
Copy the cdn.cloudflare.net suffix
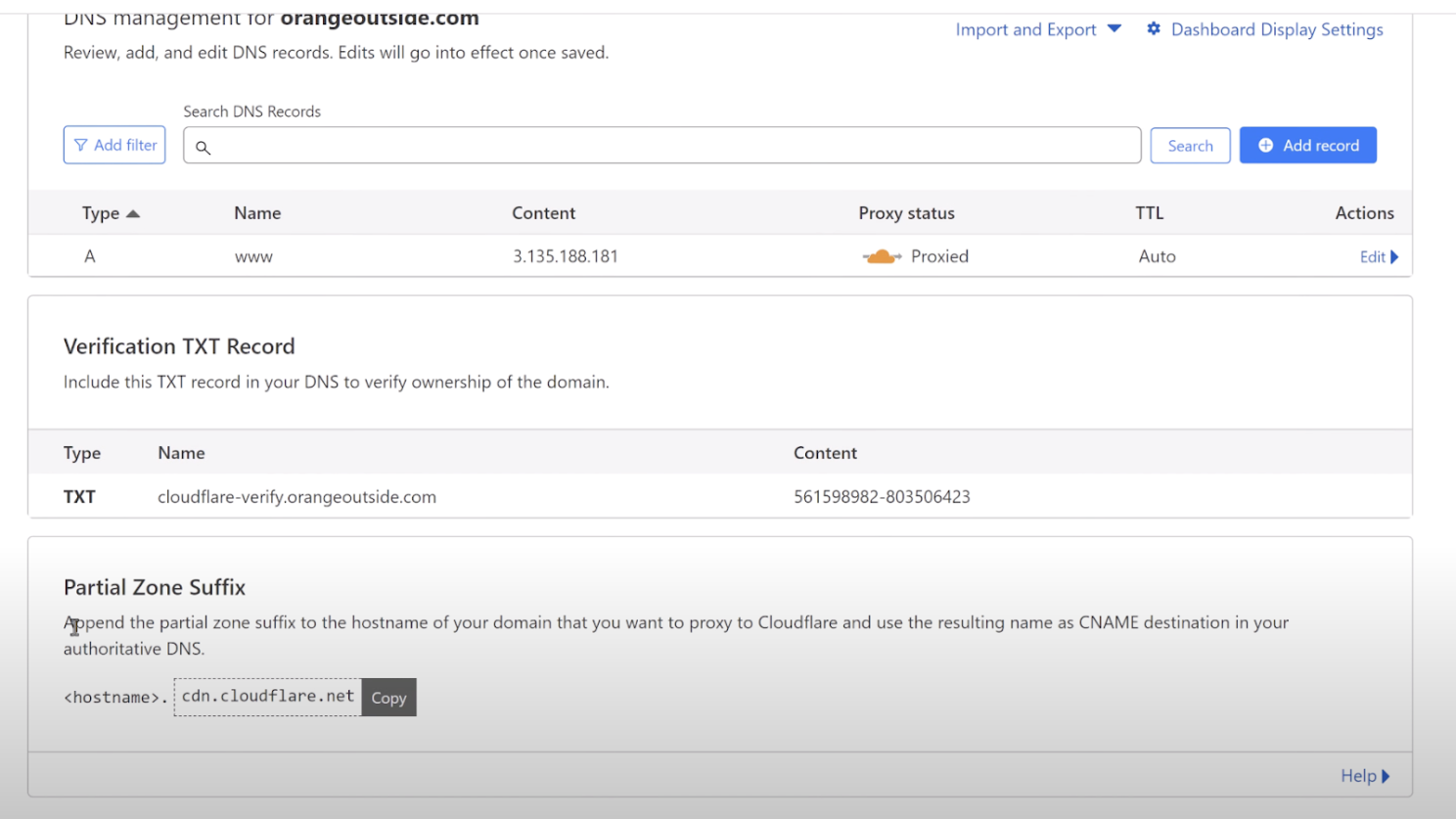point(388,698)
